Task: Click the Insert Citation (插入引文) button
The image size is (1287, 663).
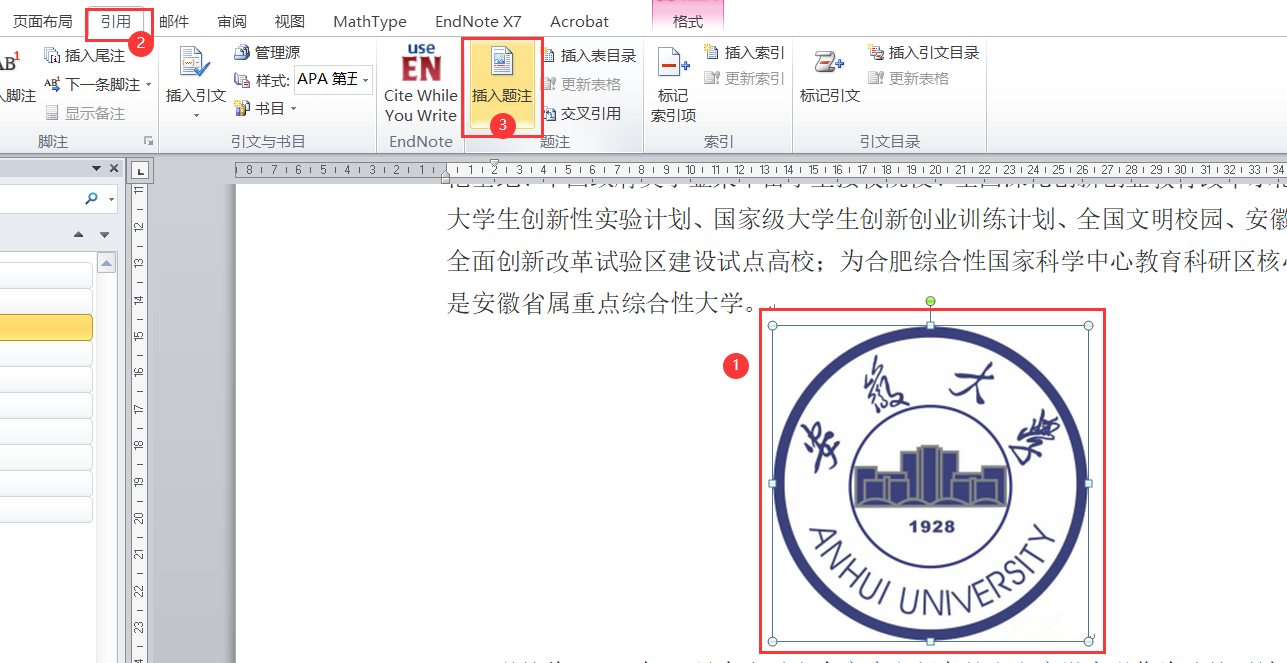Action: pos(196,83)
